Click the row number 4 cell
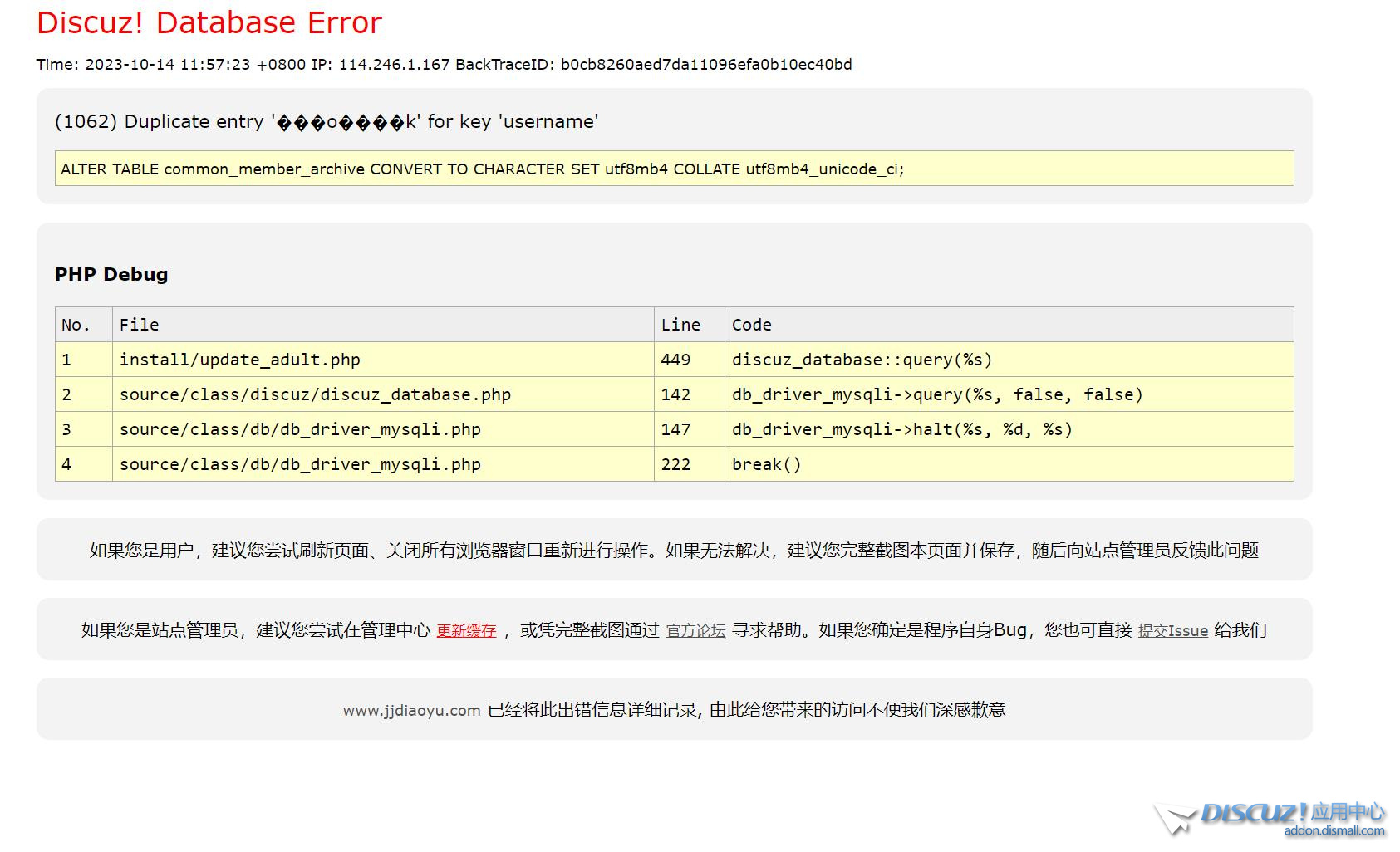Image resolution: width=1400 pixels, height=852 pixels. (84, 464)
